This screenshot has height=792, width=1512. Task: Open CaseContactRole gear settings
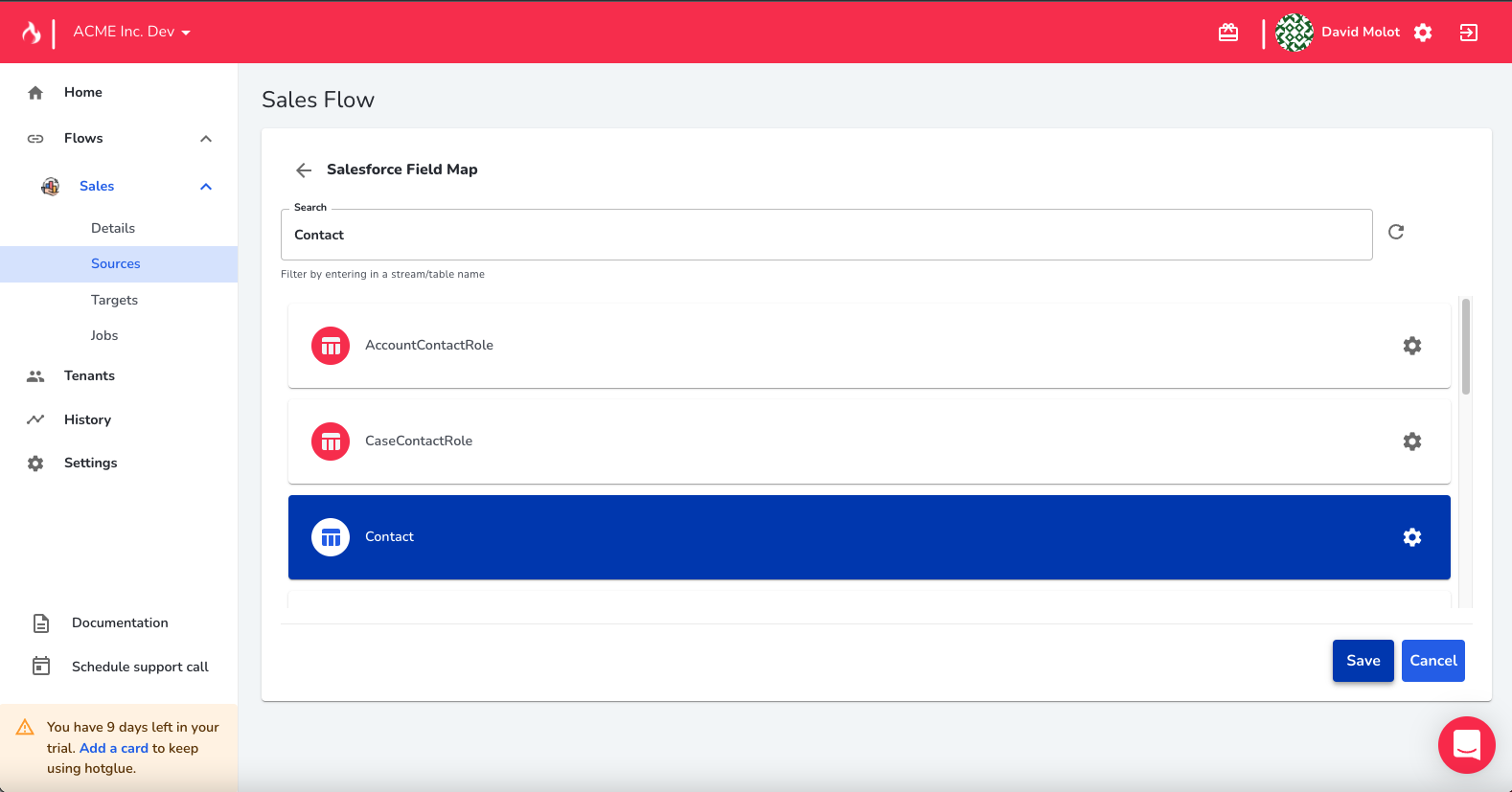pyautogui.click(x=1412, y=441)
